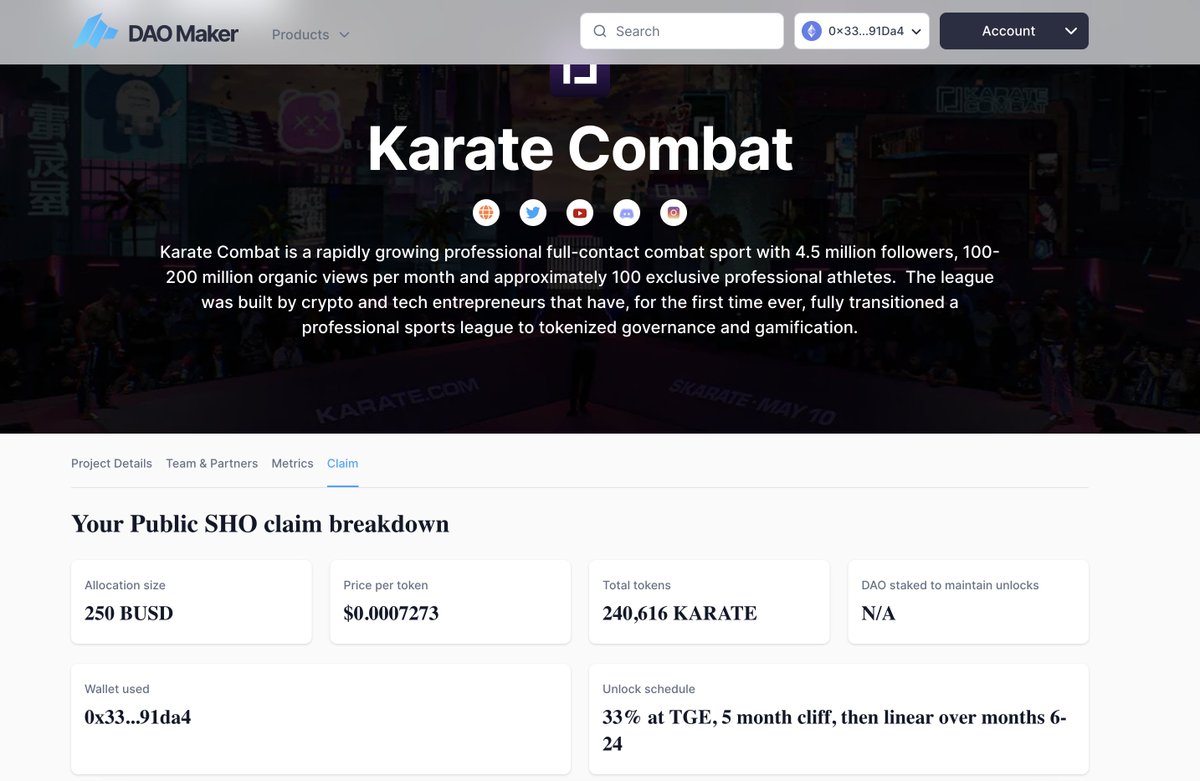Switch to the Project Details tab
1200x781 pixels.
click(112, 463)
